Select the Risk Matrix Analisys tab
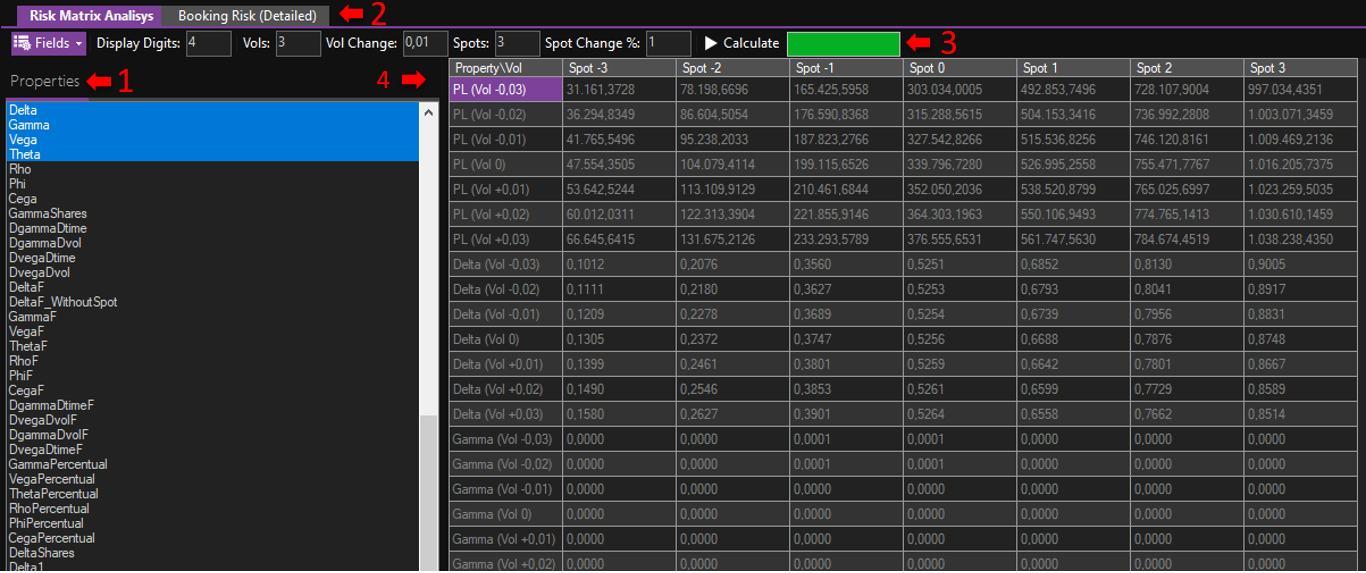This screenshot has height=573, width=1366. (x=90, y=15)
